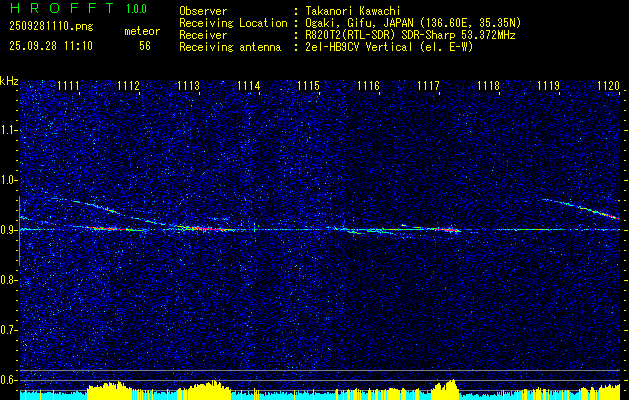Click the meteor count label
The image size is (629, 400).
[142, 31]
